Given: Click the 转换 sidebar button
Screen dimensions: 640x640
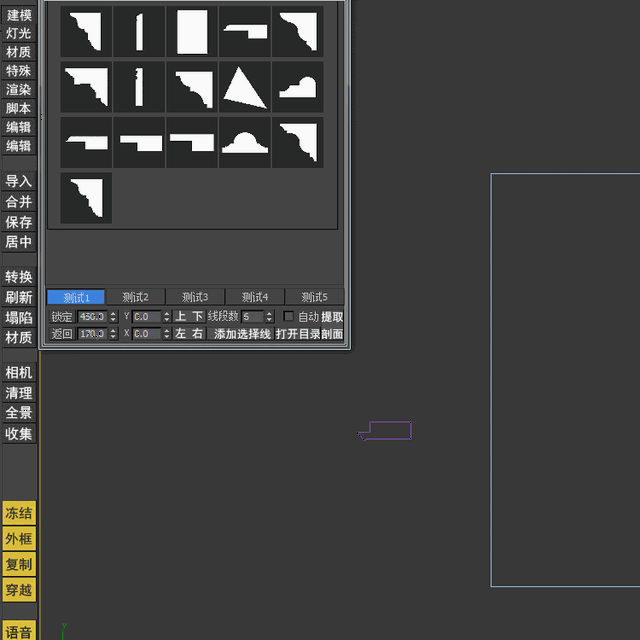Looking at the screenshot, I should point(19,277).
